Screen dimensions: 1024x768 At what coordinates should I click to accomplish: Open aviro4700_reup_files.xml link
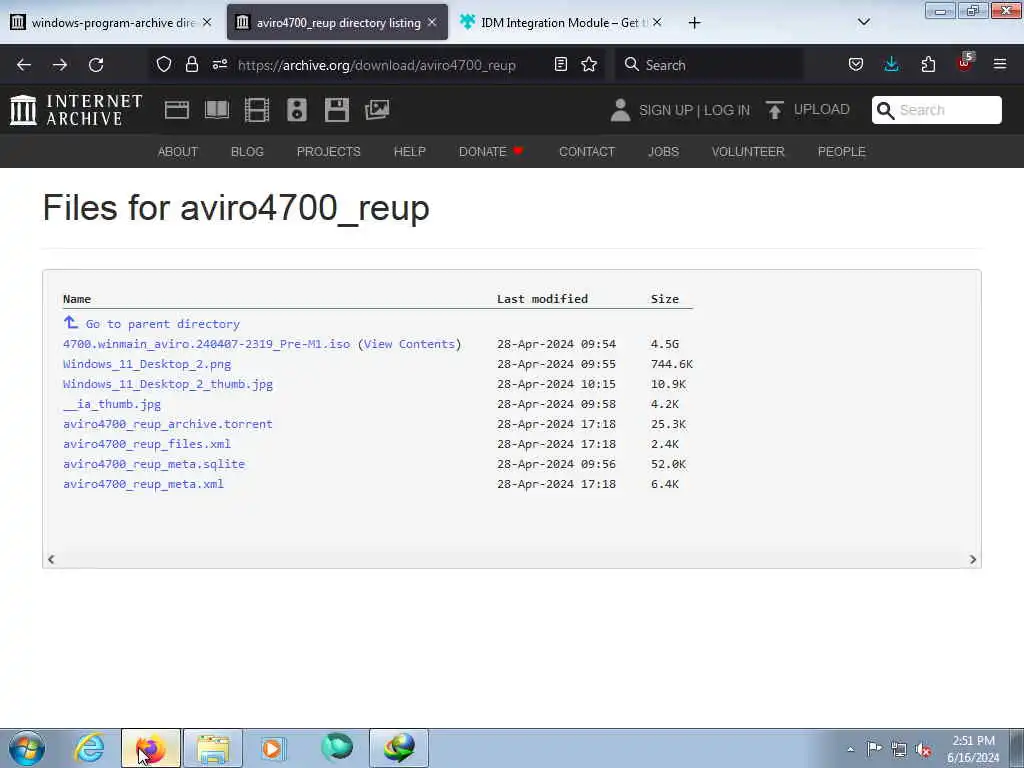(147, 444)
